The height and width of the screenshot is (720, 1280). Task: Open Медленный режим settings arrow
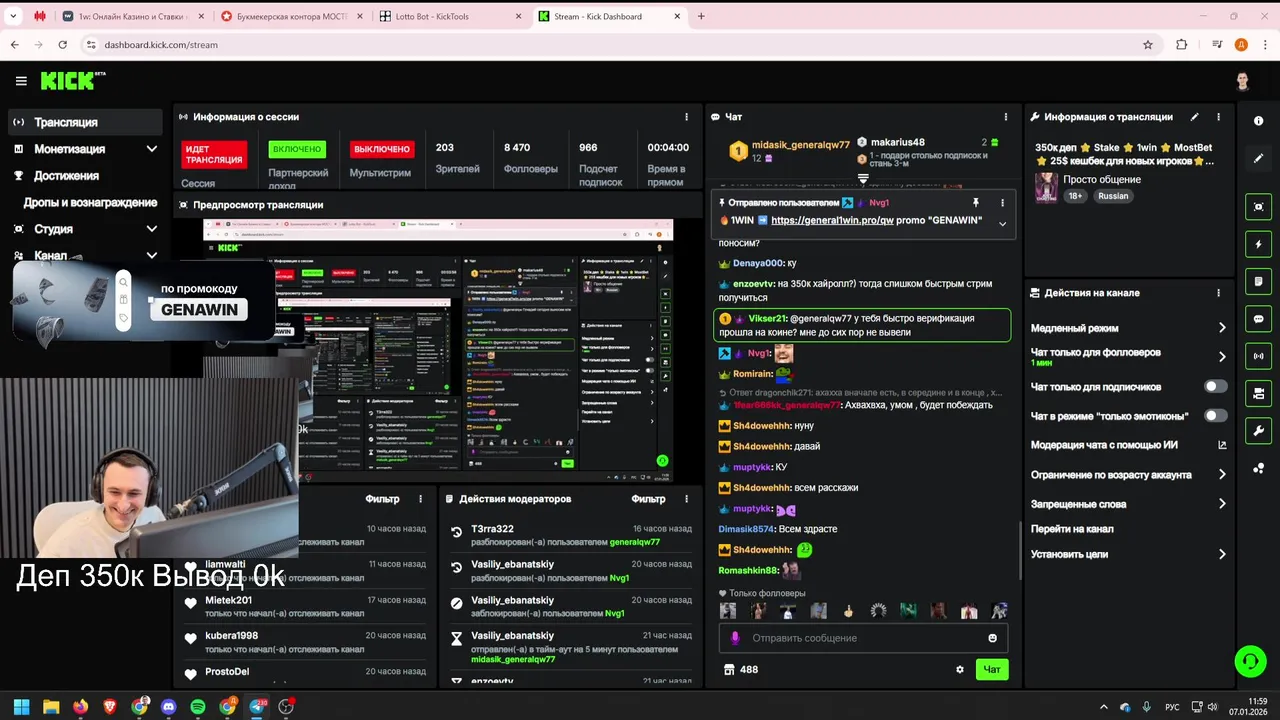pos(1222,328)
